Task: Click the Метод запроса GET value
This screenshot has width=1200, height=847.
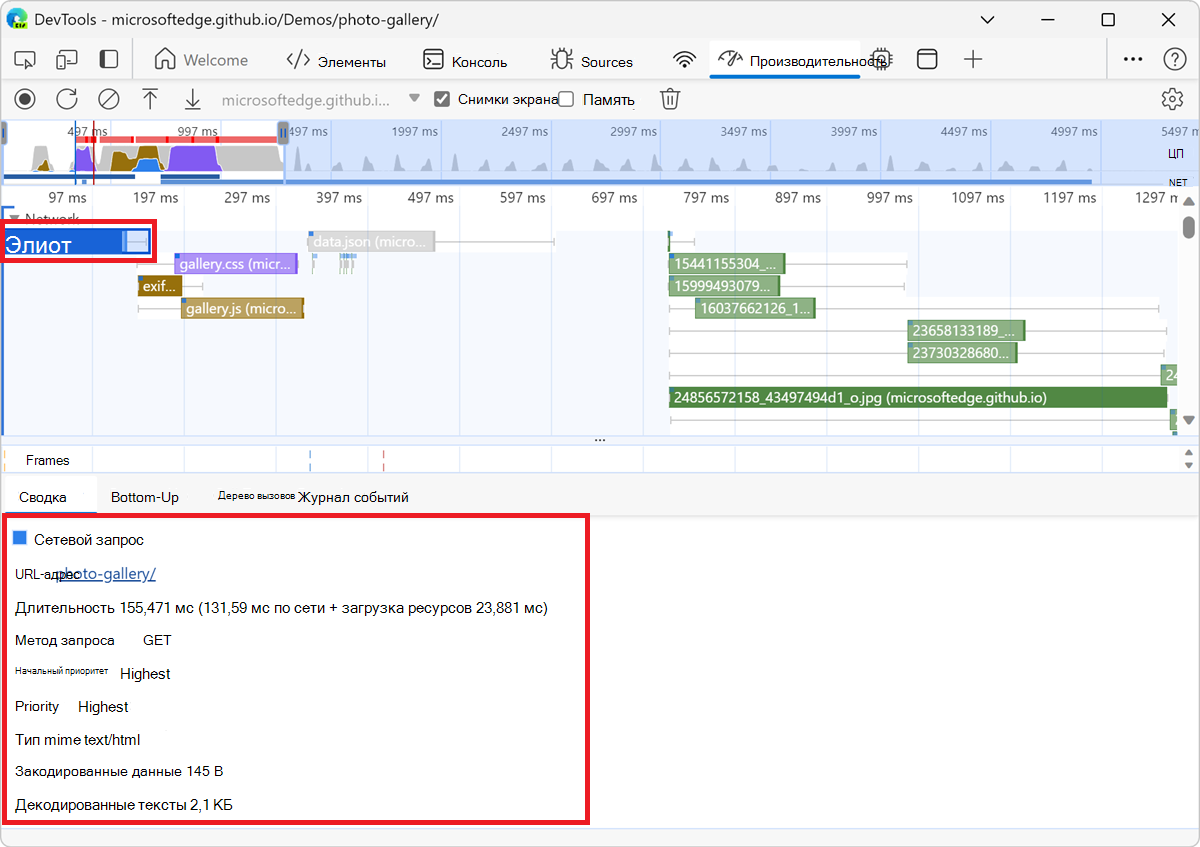Action: click(x=157, y=640)
